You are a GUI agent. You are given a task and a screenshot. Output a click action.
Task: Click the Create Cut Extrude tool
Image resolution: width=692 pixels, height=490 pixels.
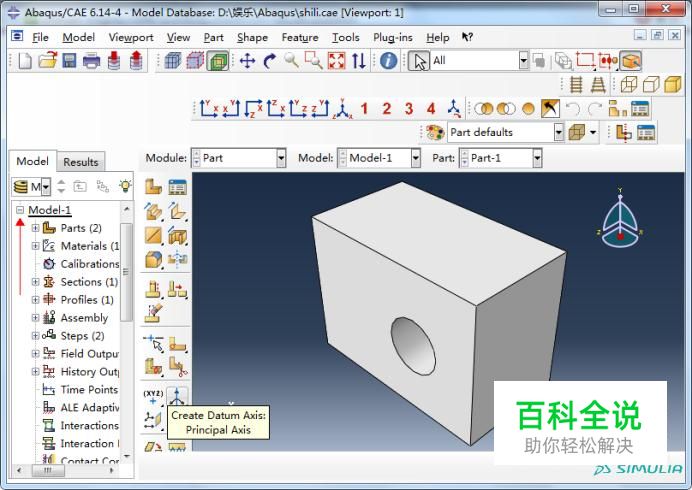click(177, 236)
